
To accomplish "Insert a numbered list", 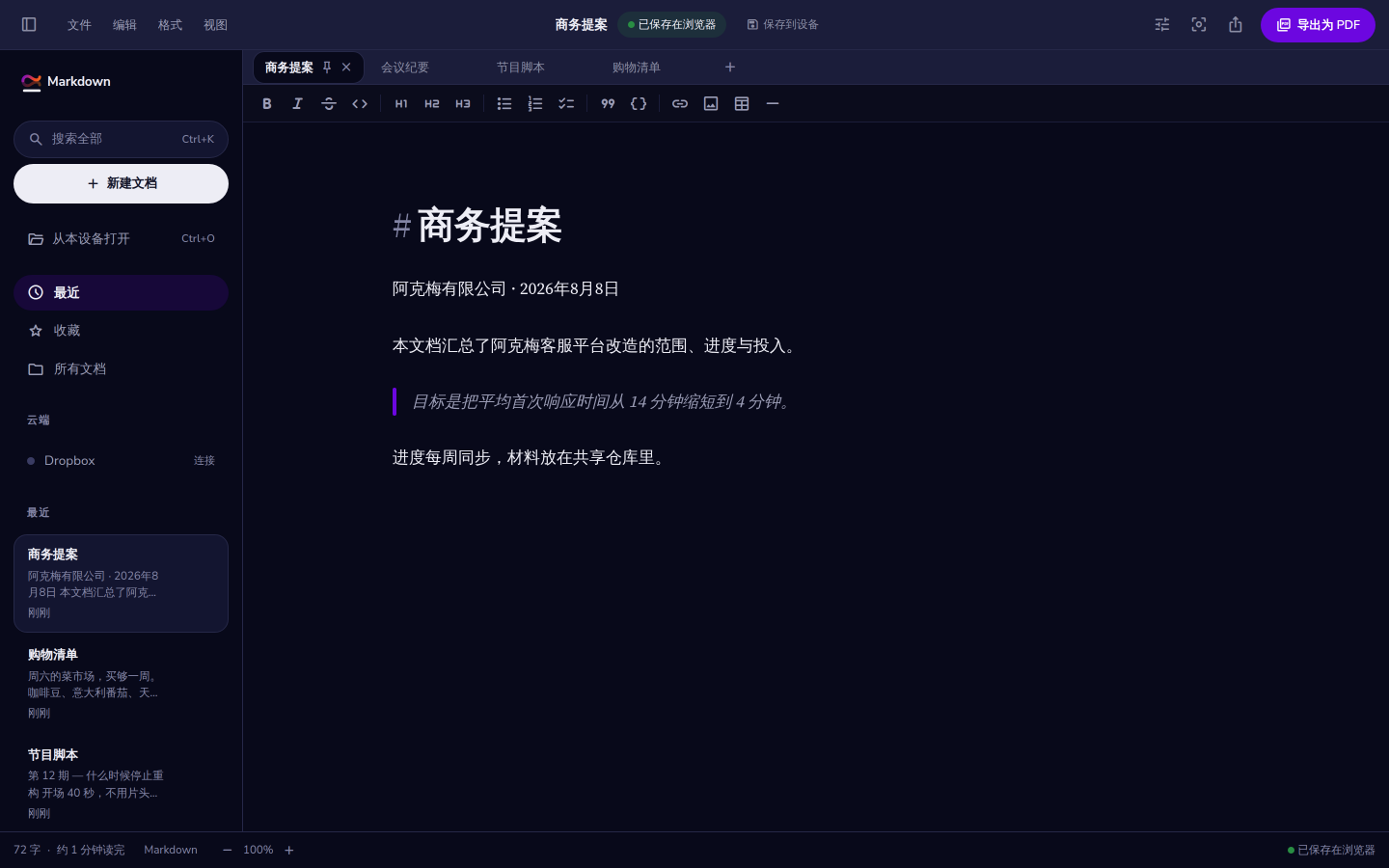I will [x=535, y=103].
